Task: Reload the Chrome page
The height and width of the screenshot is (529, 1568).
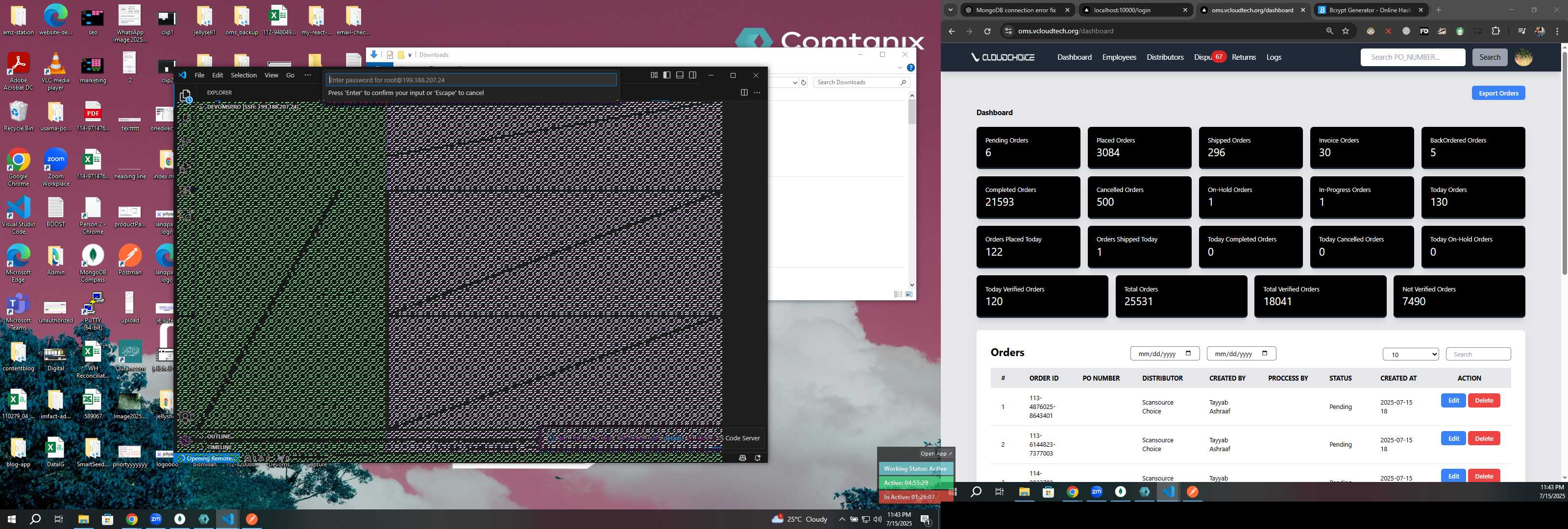Action: pos(987,31)
